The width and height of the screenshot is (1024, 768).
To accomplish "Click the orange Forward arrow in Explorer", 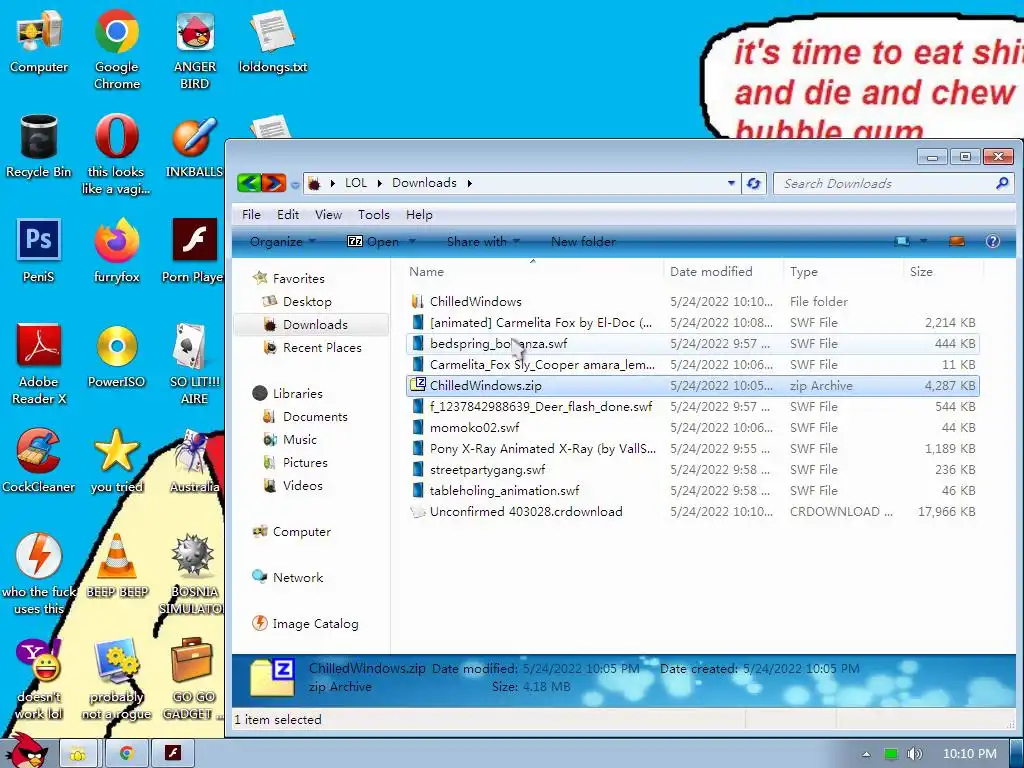I will (274, 183).
